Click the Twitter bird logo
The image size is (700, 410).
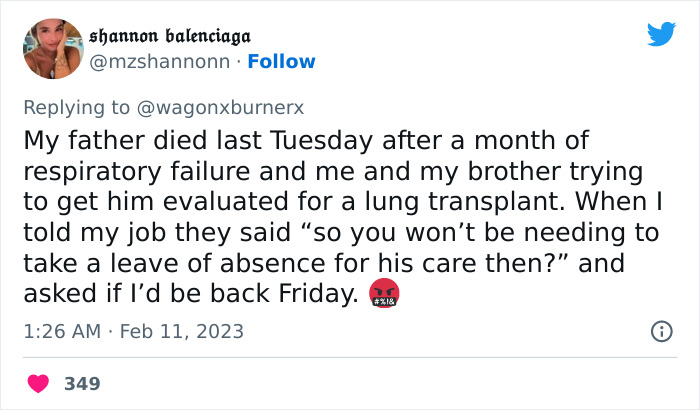coord(661,35)
